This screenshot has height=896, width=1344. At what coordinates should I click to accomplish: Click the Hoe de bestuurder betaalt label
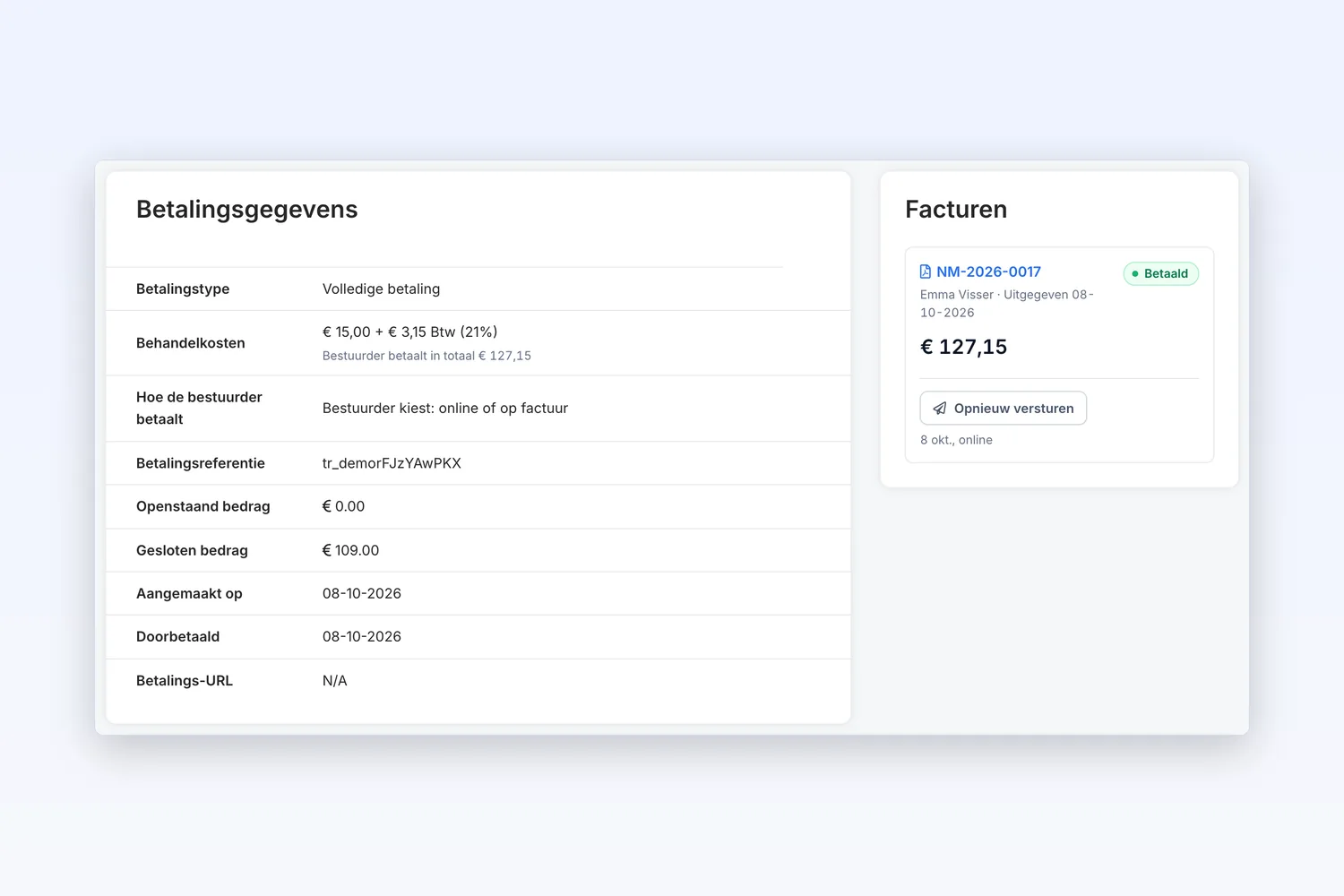[x=199, y=409]
